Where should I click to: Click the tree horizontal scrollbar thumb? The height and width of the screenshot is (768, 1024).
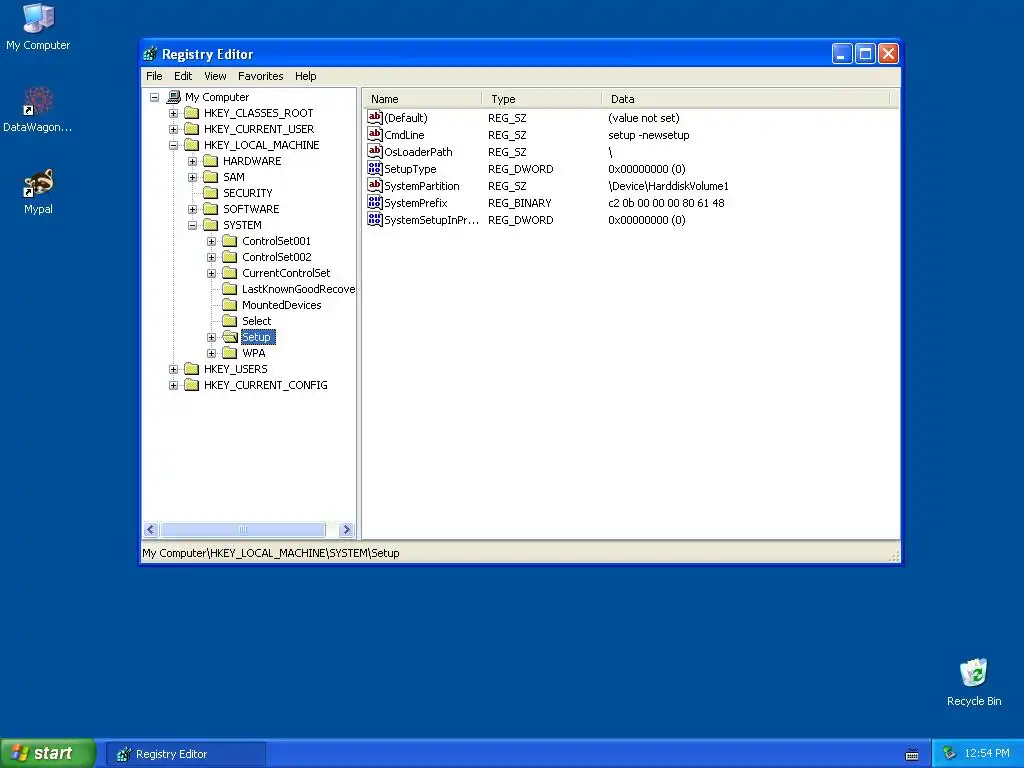[x=243, y=530]
